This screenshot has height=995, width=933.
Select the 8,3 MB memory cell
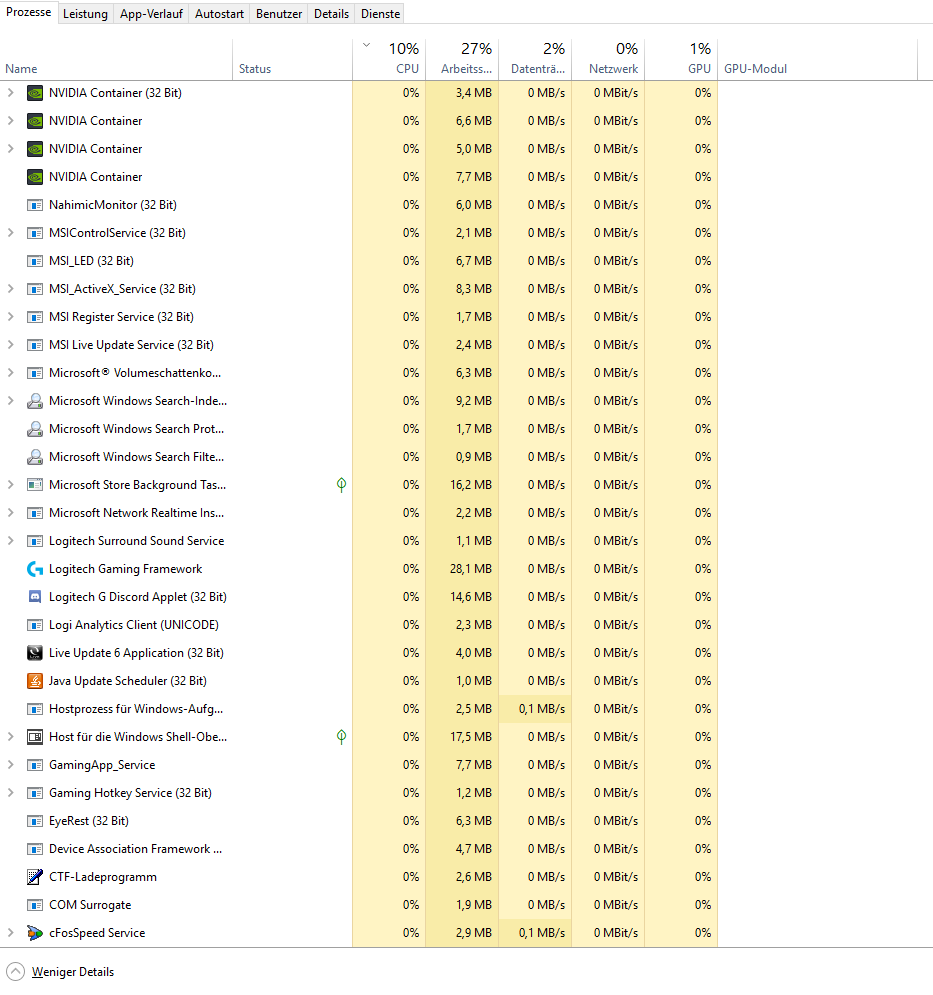(x=462, y=289)
